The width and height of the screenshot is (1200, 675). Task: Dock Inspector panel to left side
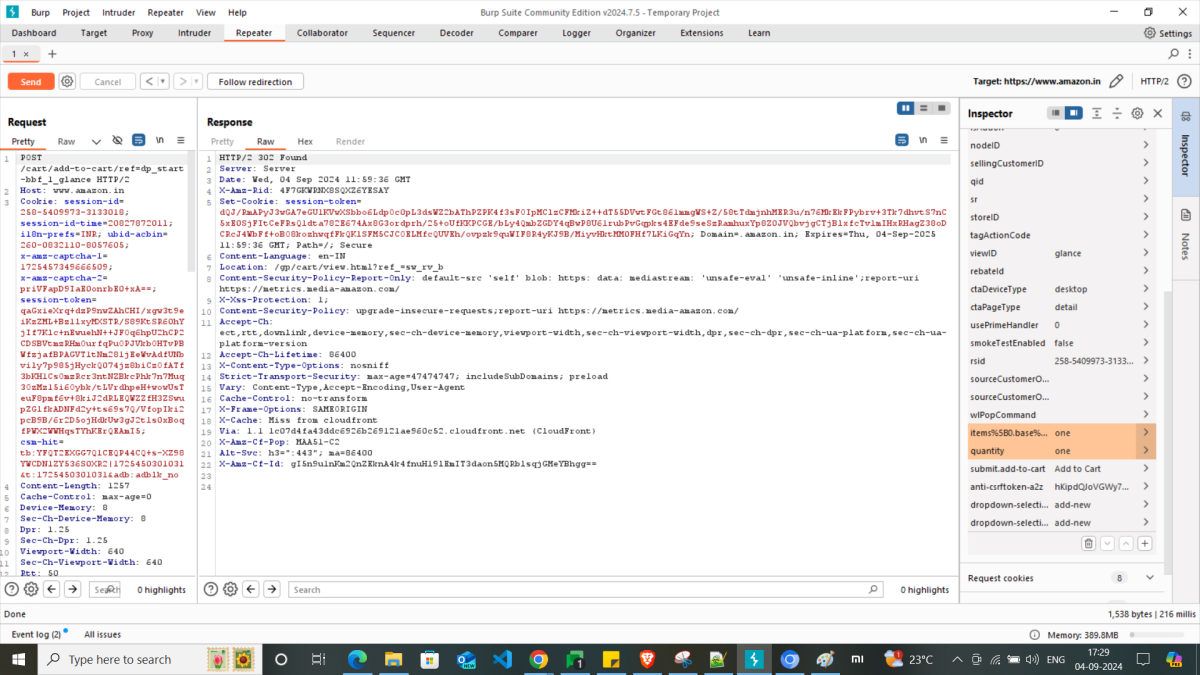(1055, 113)
